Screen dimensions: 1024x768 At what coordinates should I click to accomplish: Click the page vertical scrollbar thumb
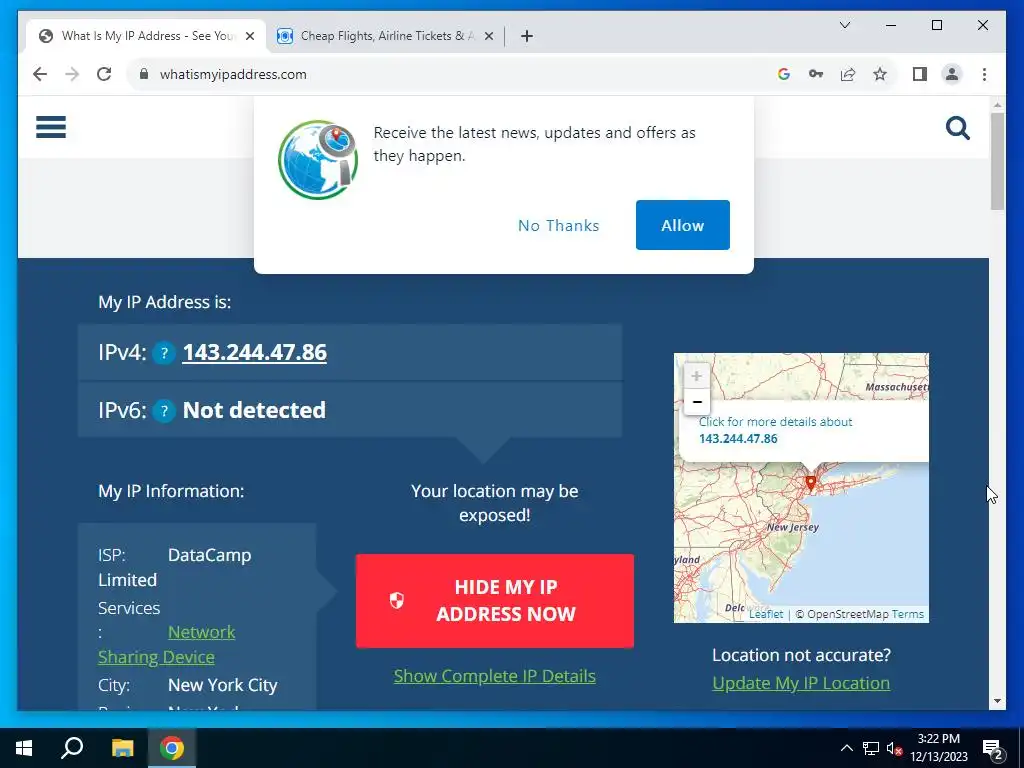(x=997, y=161)
